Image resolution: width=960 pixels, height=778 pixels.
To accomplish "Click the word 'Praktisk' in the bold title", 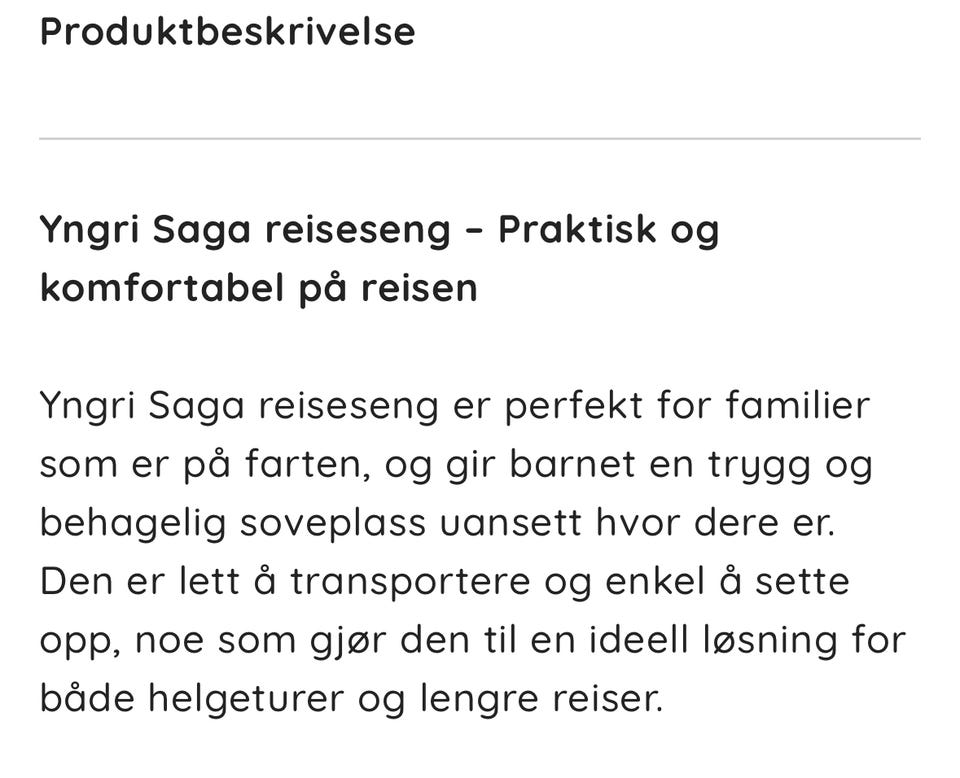I will [x=577, y=230].
